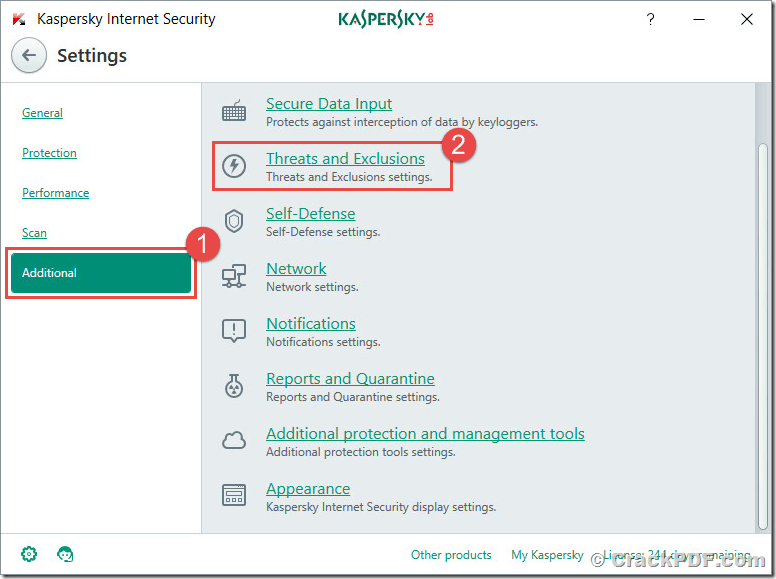Select the Additional tab in the sidebar
This screenshot has height=579, width=776.
(101, 273)
